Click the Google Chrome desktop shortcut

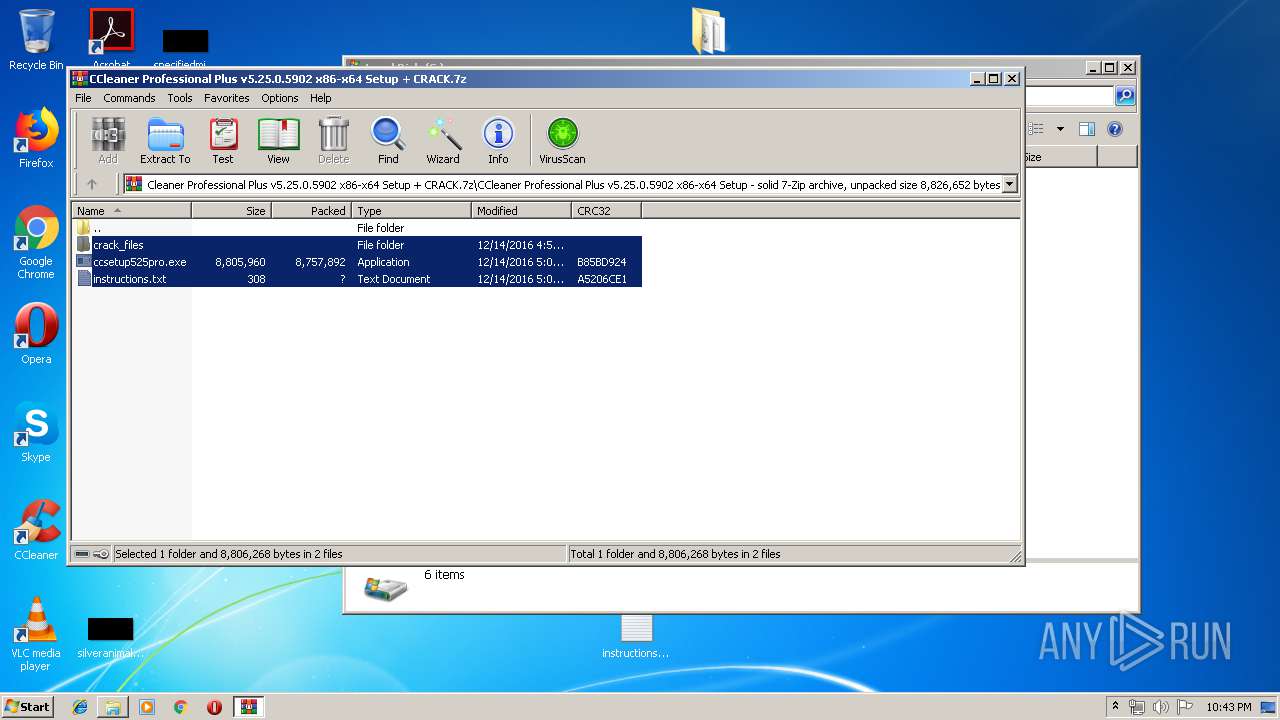click(36, 243)
